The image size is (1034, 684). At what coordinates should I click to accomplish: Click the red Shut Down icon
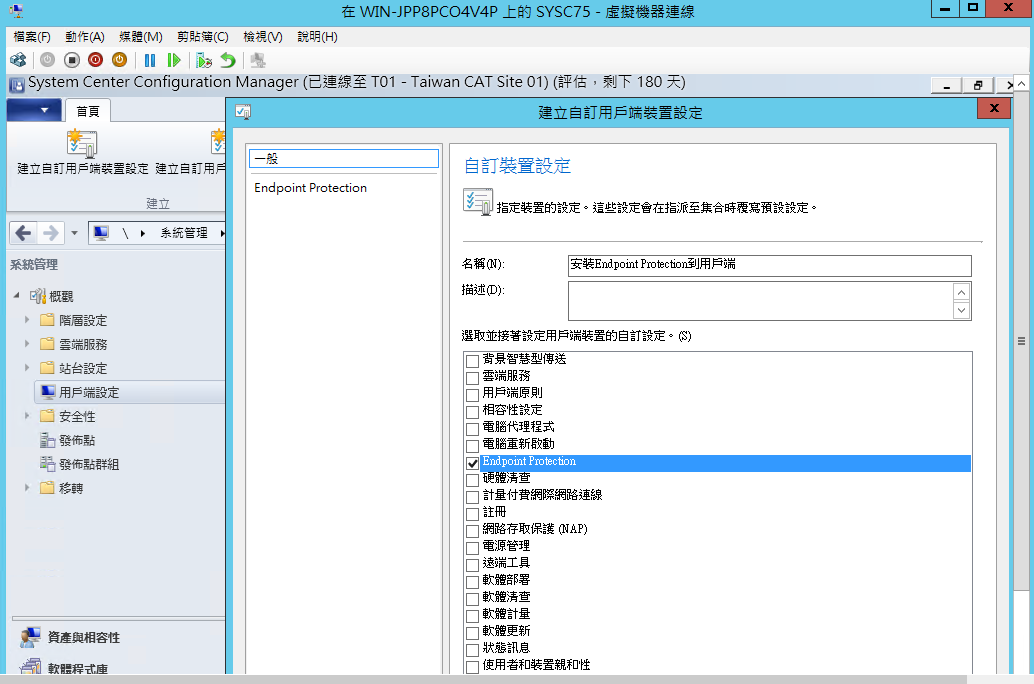click(96, 60)
